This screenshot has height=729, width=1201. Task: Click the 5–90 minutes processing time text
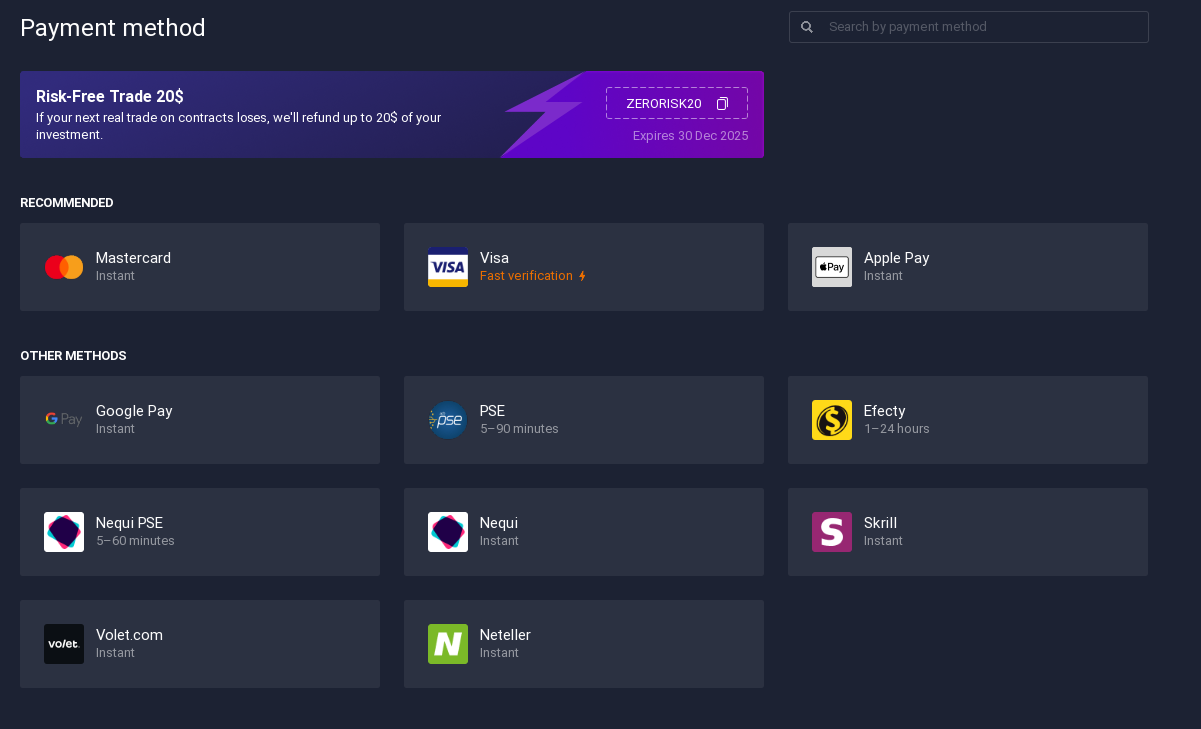[x=519, y=429]
